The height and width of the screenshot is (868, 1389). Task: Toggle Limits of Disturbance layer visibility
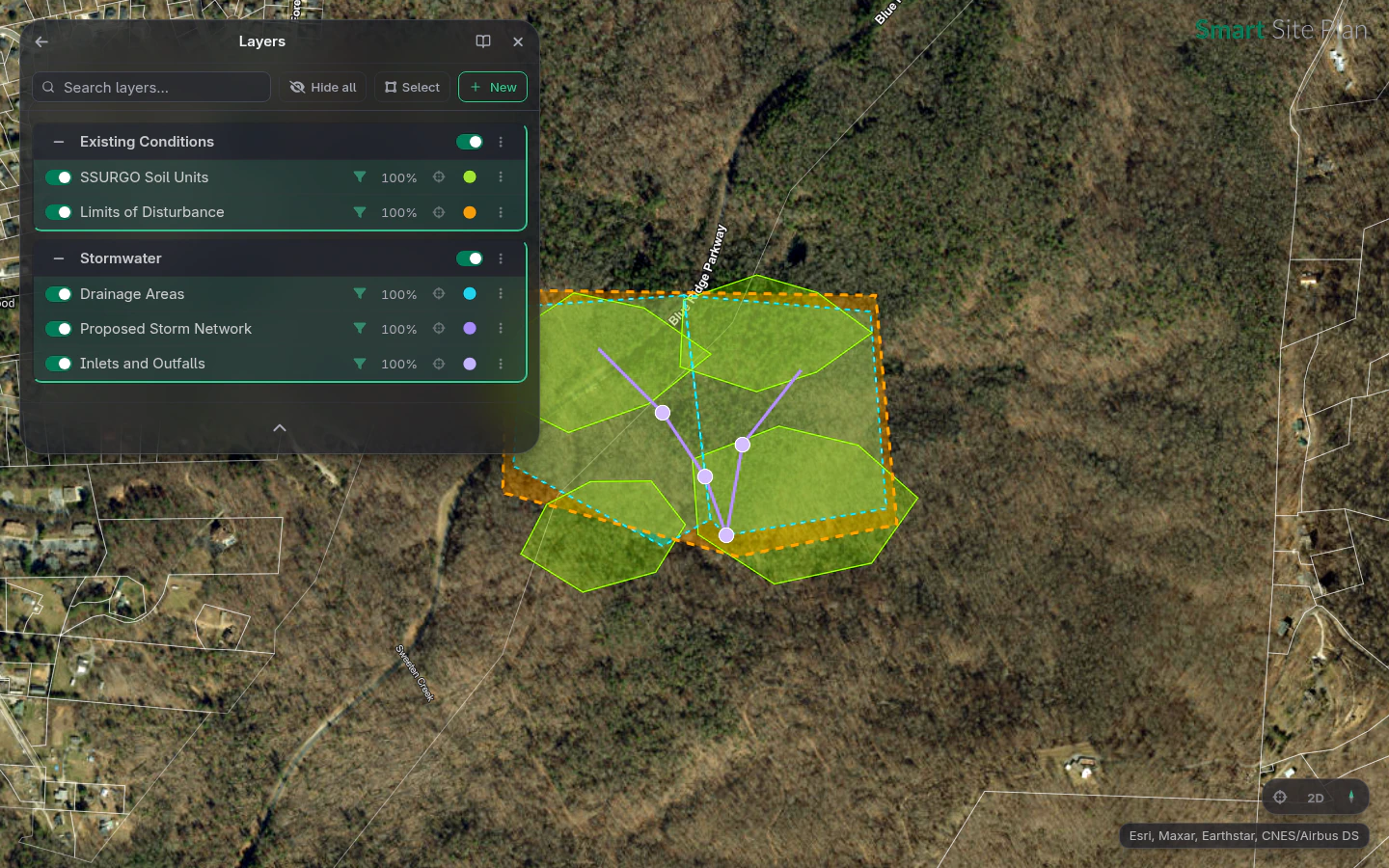pos(59,212)
